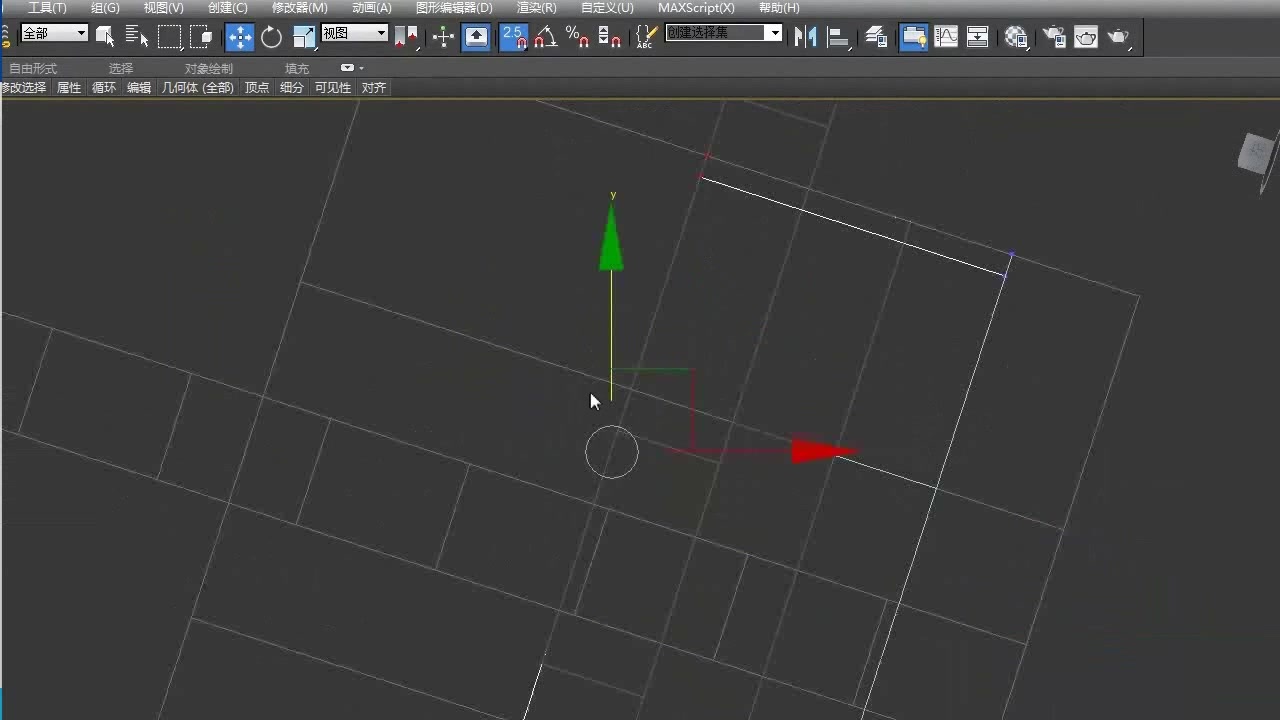The image size is (1280, 720).
Task: Open reference coordinate system dropdown 视图
Action: coord(354,33)
